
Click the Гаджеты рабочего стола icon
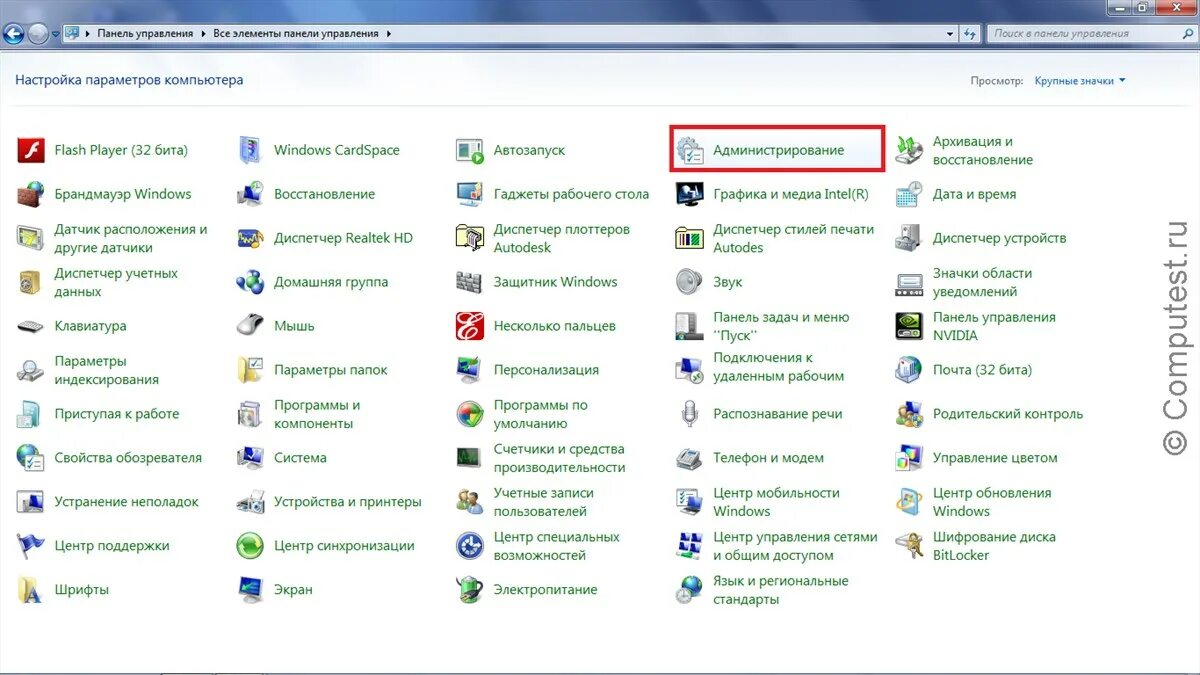pos(470,194)
